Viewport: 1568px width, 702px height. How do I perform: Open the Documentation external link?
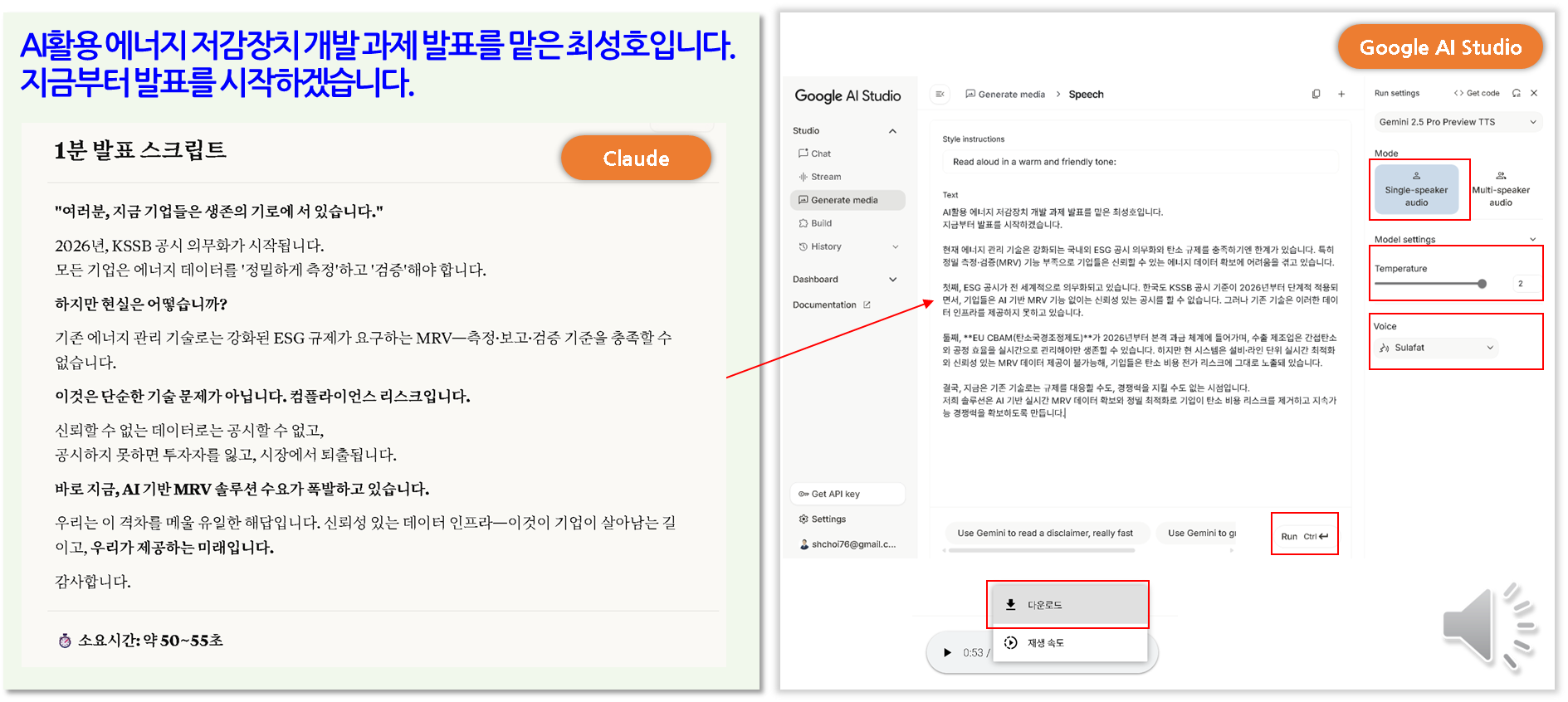[831, 305]
